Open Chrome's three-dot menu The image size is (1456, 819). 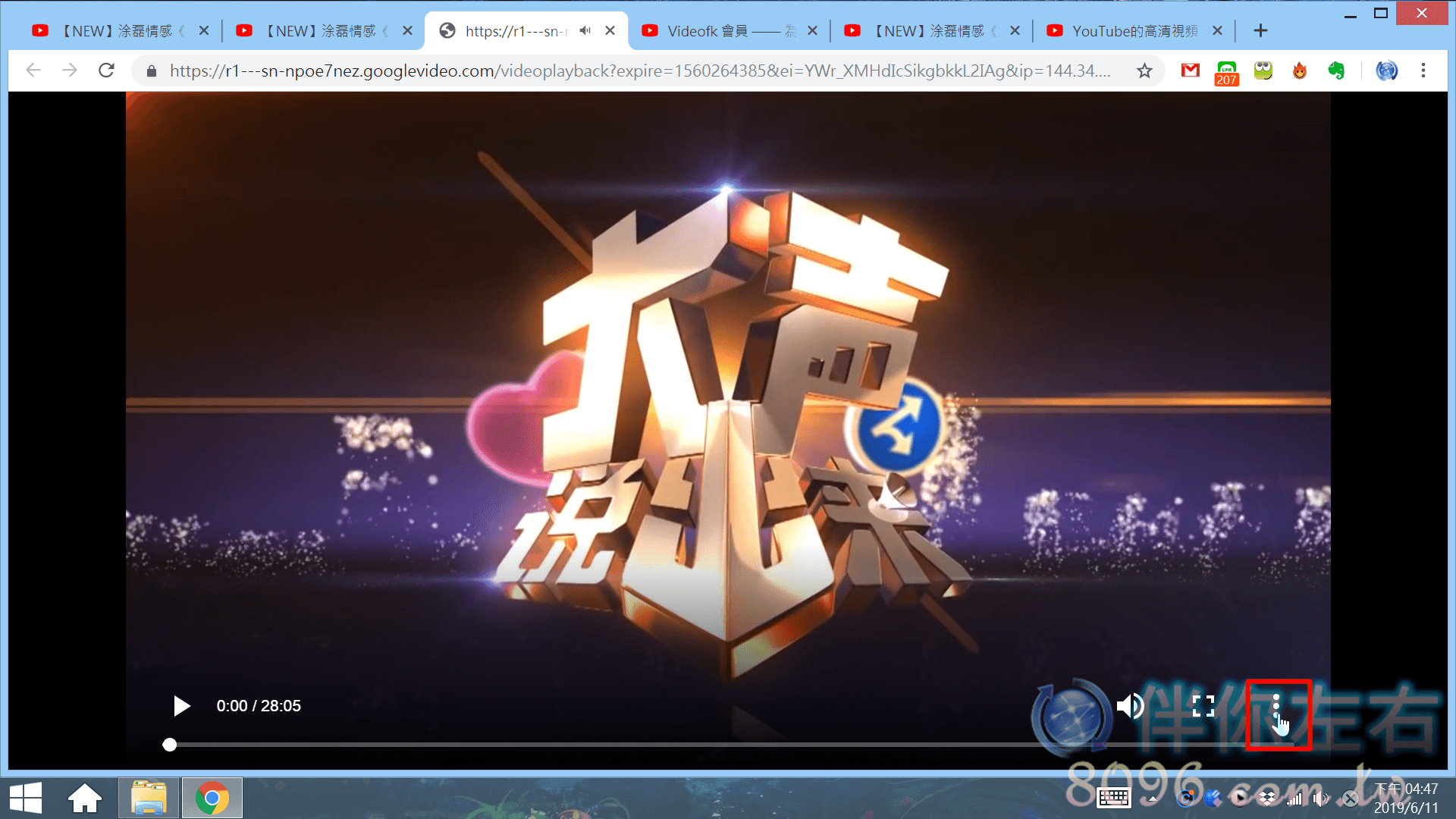[1423, 71]
